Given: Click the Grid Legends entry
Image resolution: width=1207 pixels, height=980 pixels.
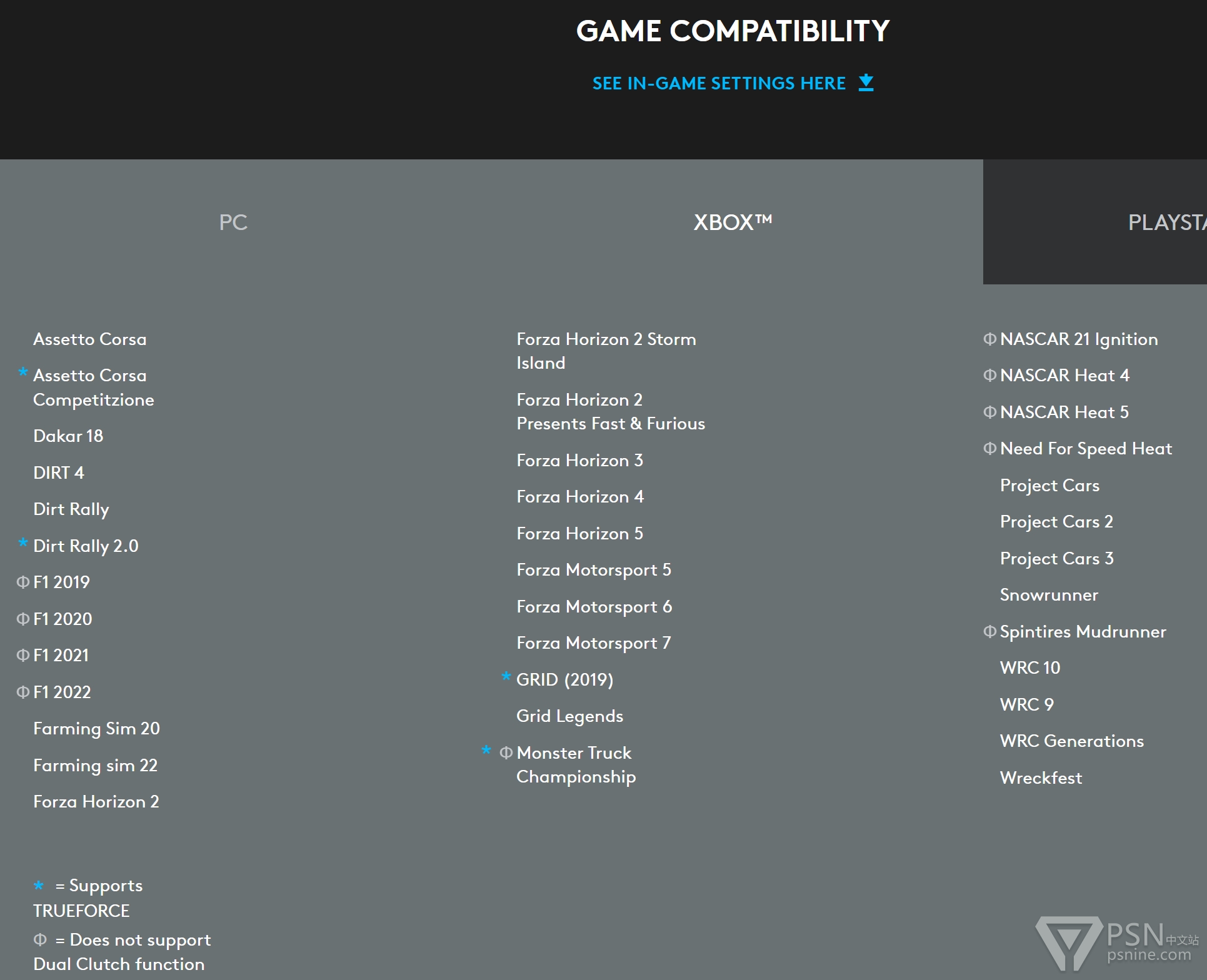Looking at the screenshot, I should tap(569, 716).
